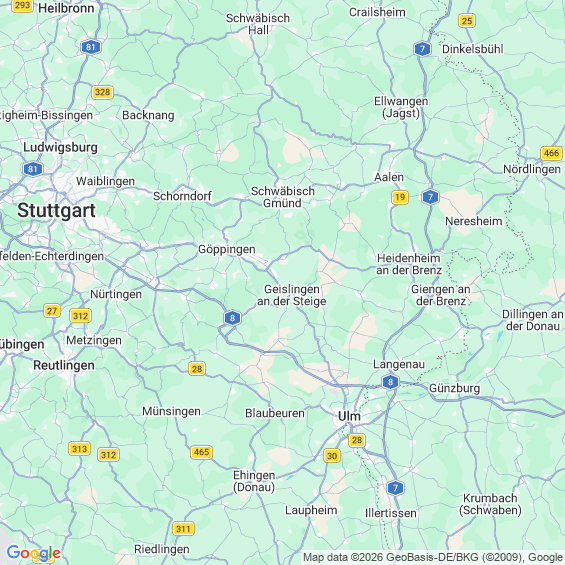Click the Heidenheim an der Brenz label

click(x=409, y=264)
